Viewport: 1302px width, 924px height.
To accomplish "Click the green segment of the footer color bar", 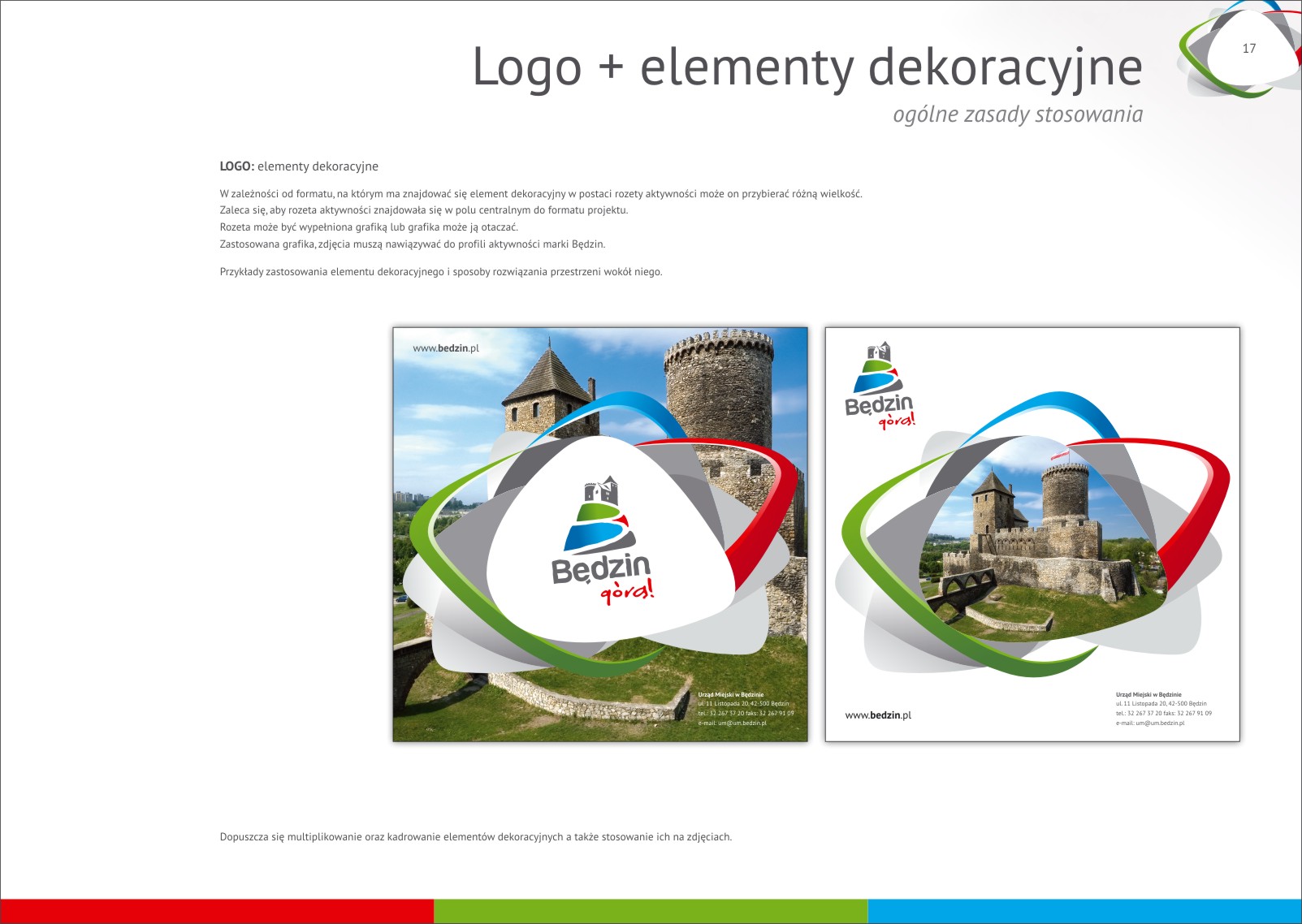I will 651,911.
